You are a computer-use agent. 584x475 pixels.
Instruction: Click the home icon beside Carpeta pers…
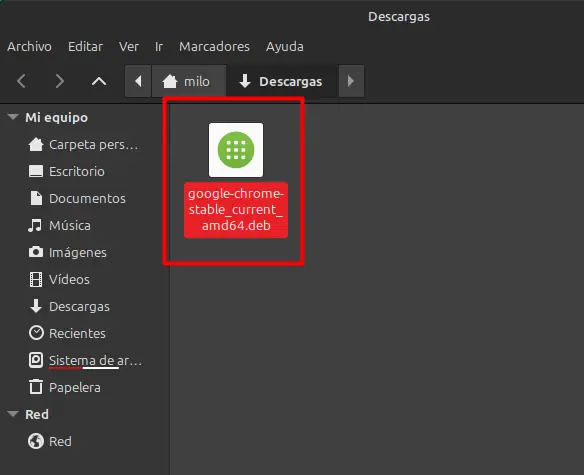pos(36,145)
